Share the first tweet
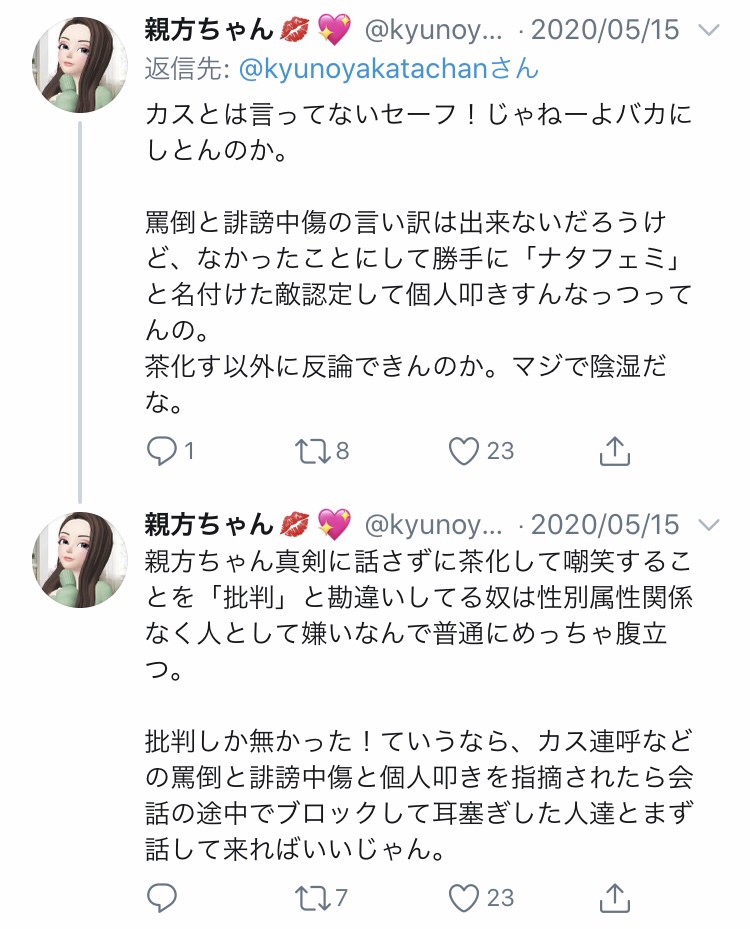The height and width of the screenshot is (929, 750). (x=615, y=452)
